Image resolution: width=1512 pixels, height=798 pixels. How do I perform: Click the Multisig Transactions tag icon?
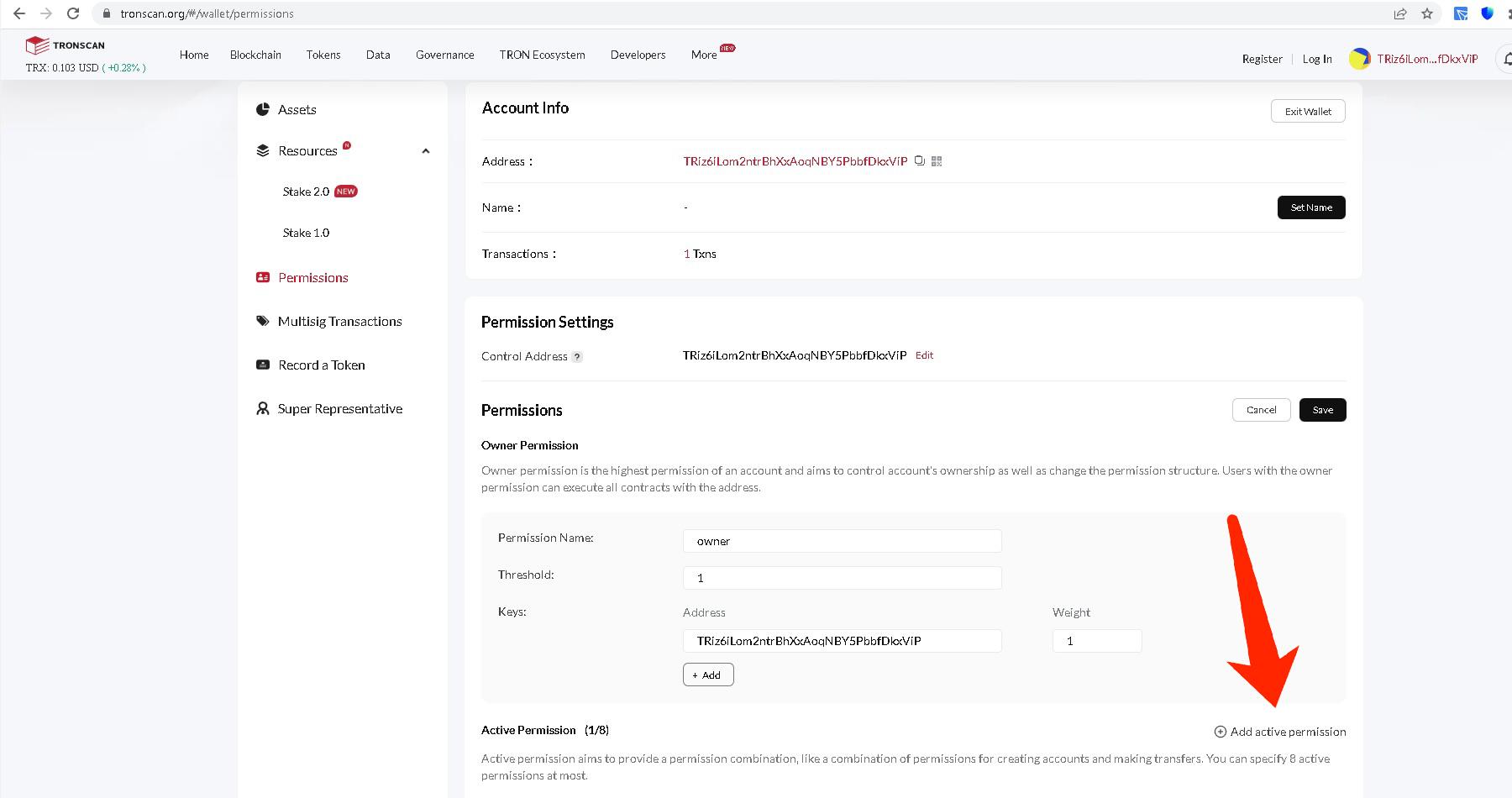[263, 321]
